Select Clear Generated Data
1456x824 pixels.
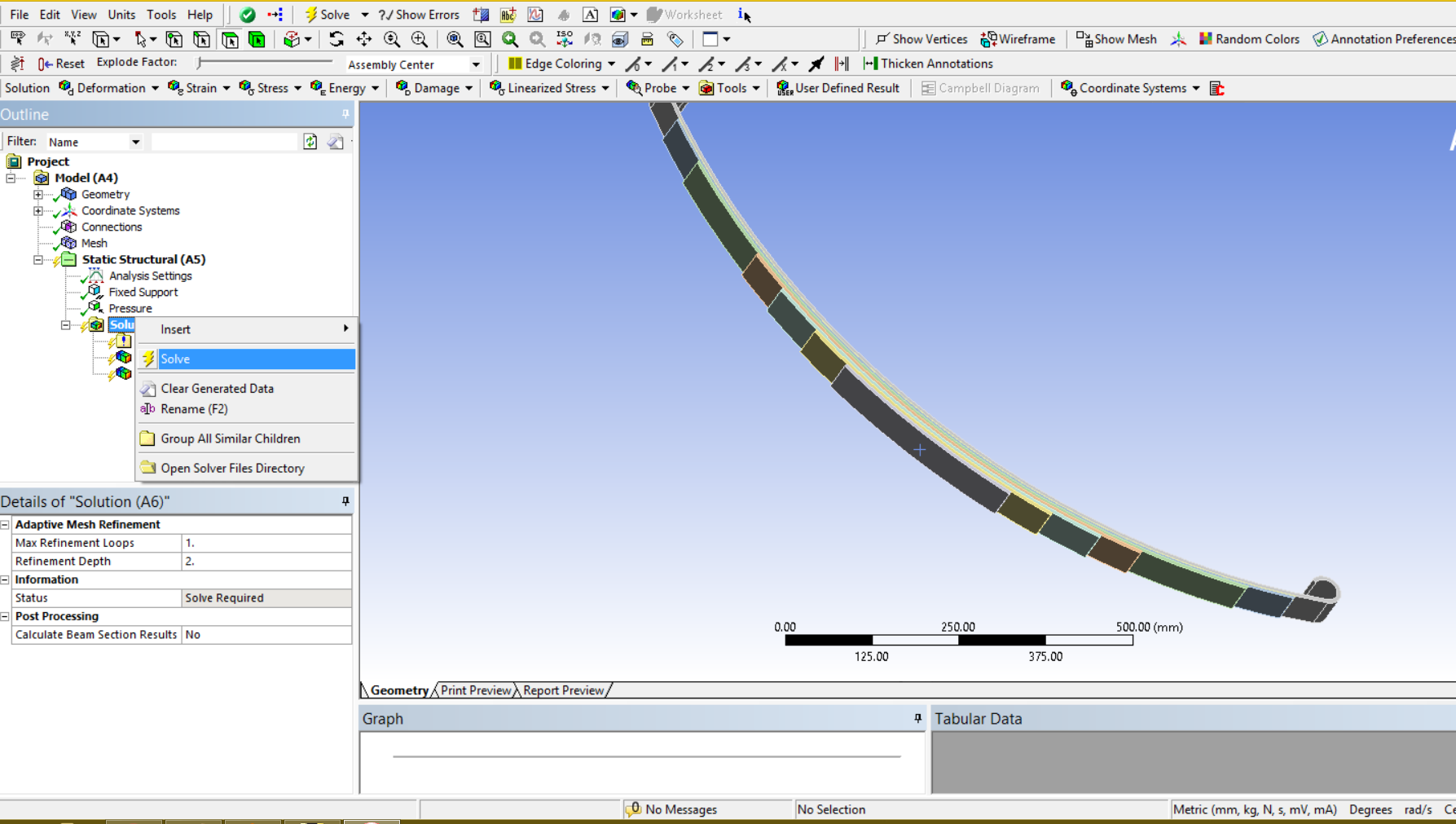coord(247,389)
